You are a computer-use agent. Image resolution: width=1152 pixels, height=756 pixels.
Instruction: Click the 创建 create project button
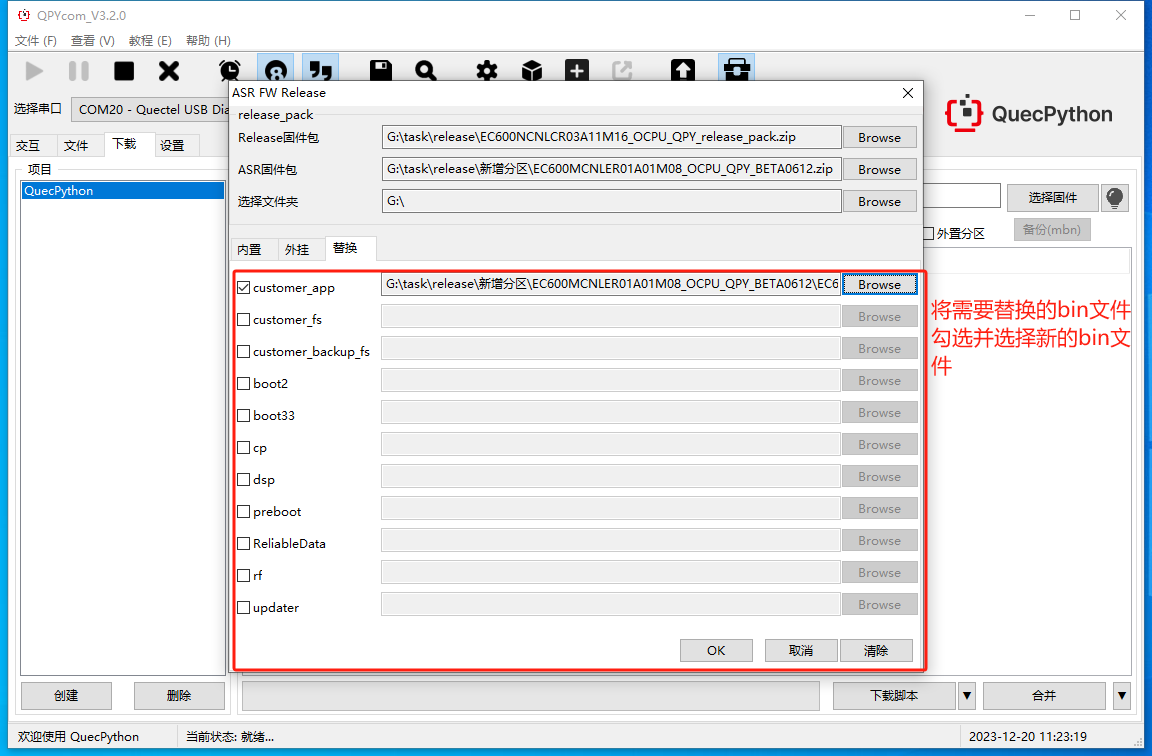coord(66,696)
